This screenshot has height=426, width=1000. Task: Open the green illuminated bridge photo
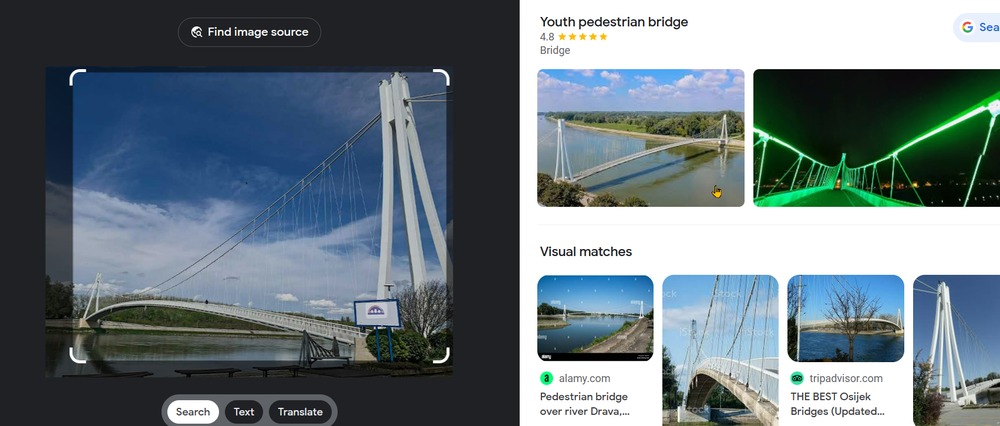[876, 138]
